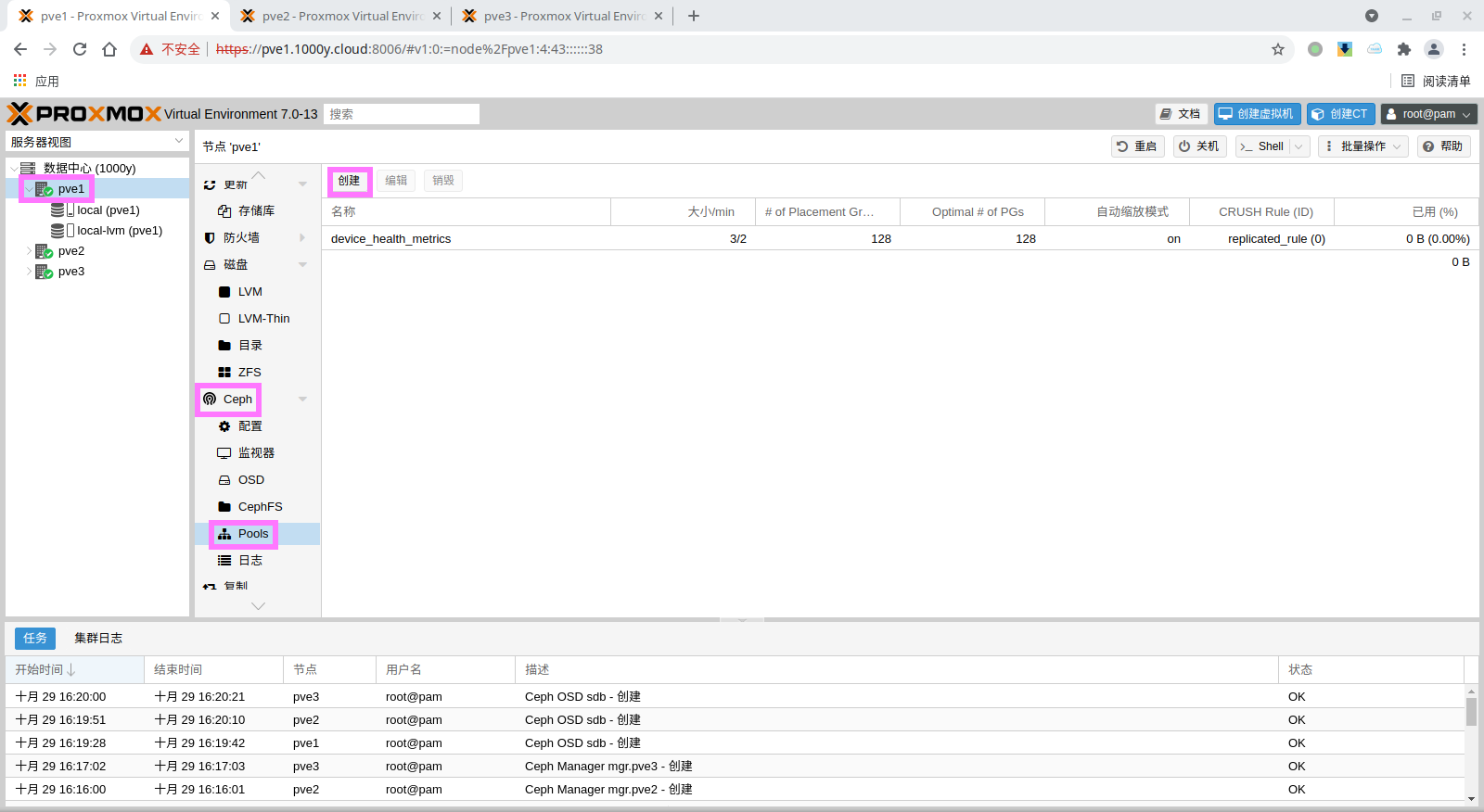
Task: Click the 创建虚拟机 button
Action: tap(1257, 114)
